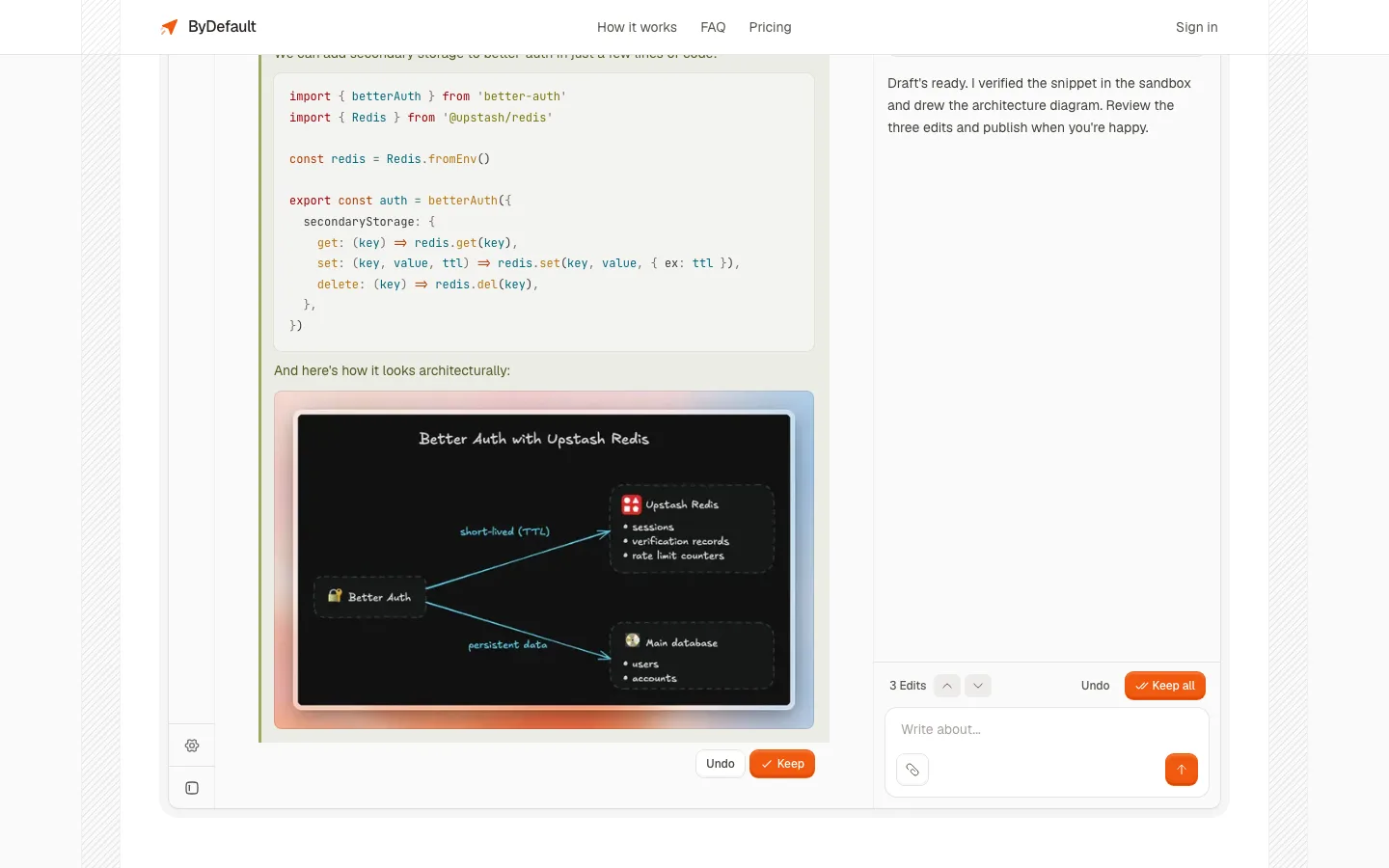Attach a link in the chat box
Viewport: 1389px width, 868px height.
[912, 770]
